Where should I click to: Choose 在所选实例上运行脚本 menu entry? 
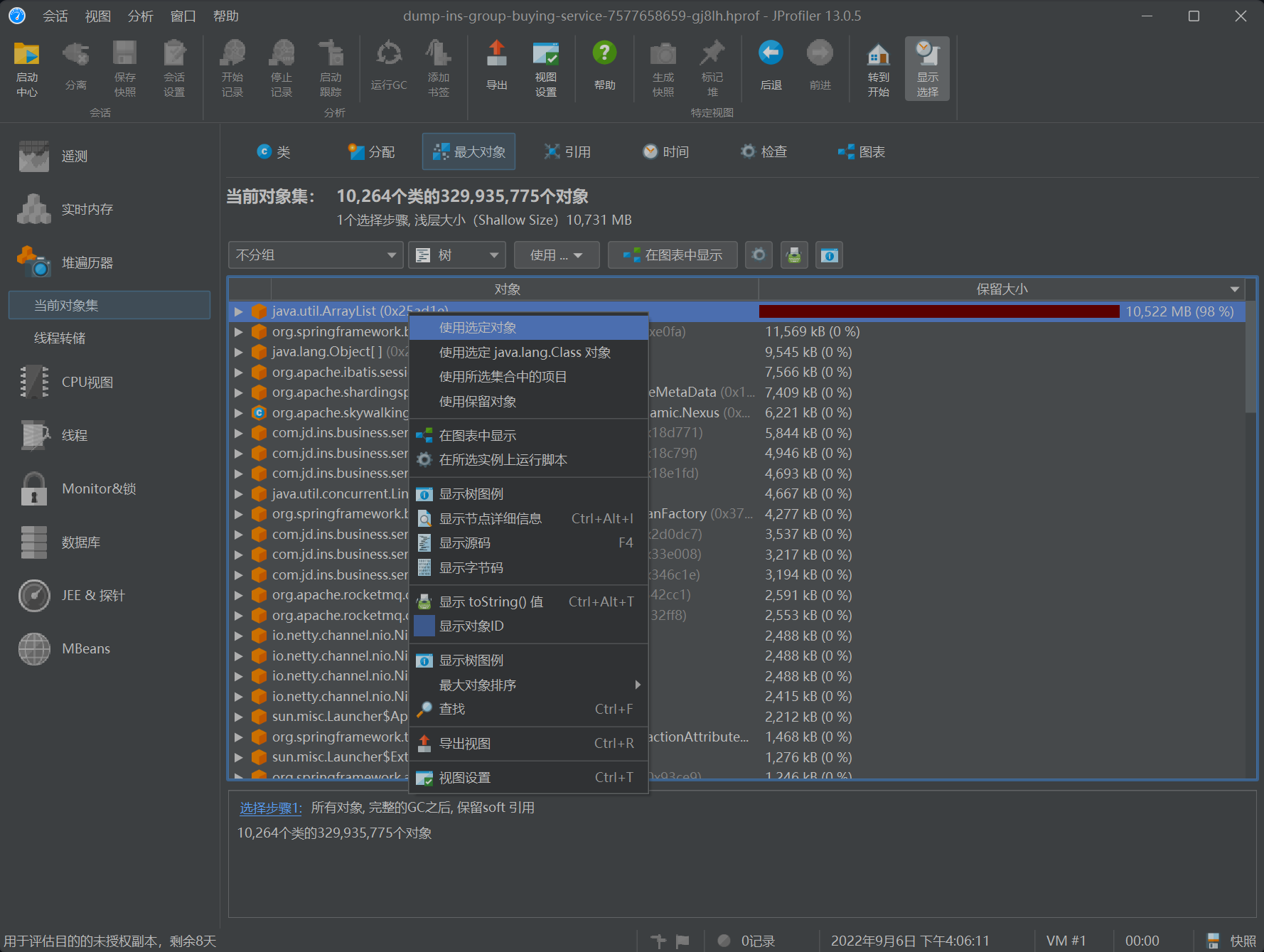pyautogui.click(x=528, y=460)
